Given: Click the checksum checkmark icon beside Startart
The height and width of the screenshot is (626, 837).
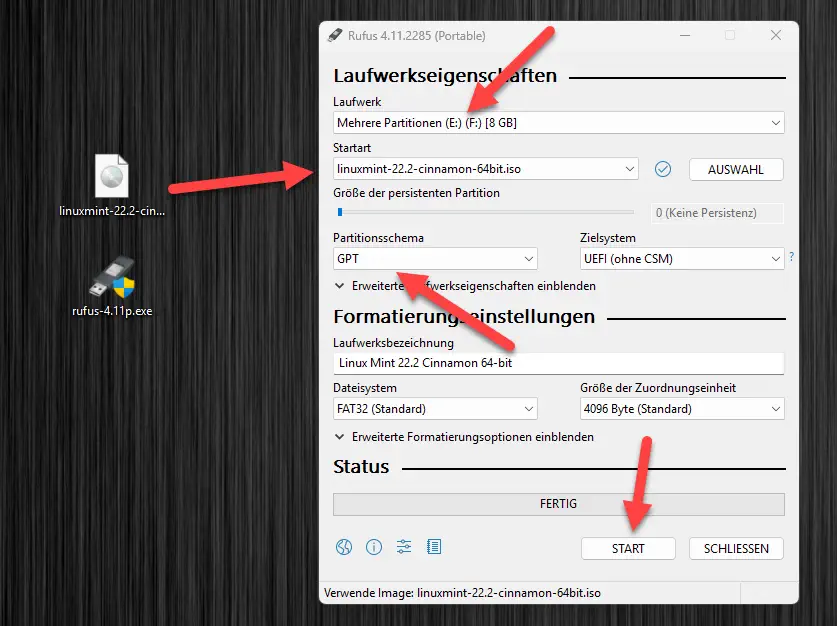Looking at the screenshot, I should point(662,169).
